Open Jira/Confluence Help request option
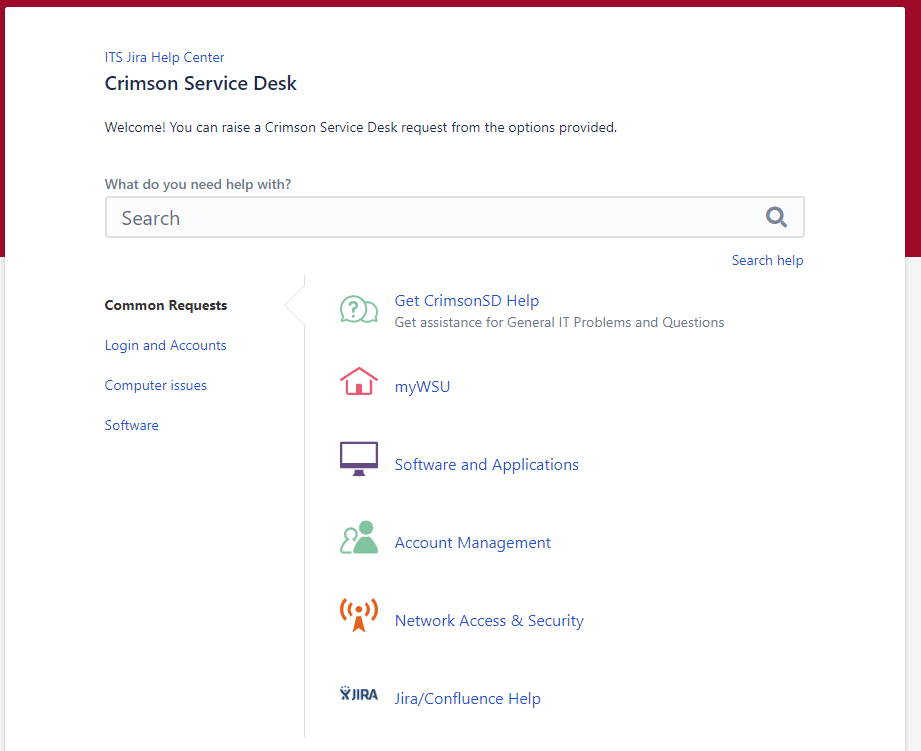Image resolution: width=921 pixels, height=751 pixels. pos(467,698)
